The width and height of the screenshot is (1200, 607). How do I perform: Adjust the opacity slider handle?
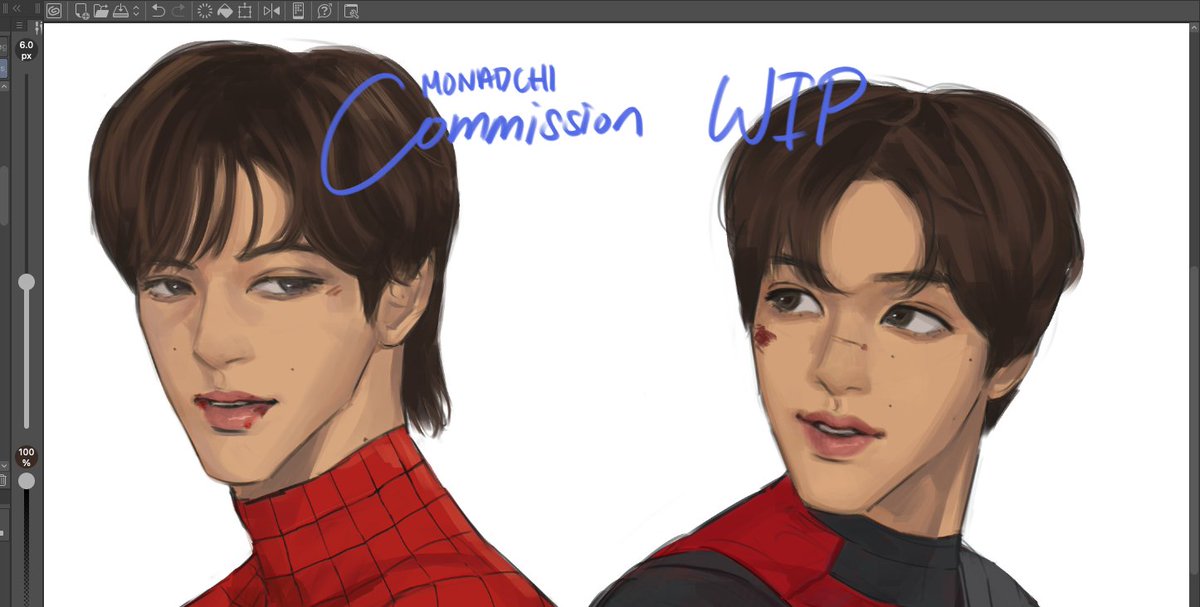[27, 481]
